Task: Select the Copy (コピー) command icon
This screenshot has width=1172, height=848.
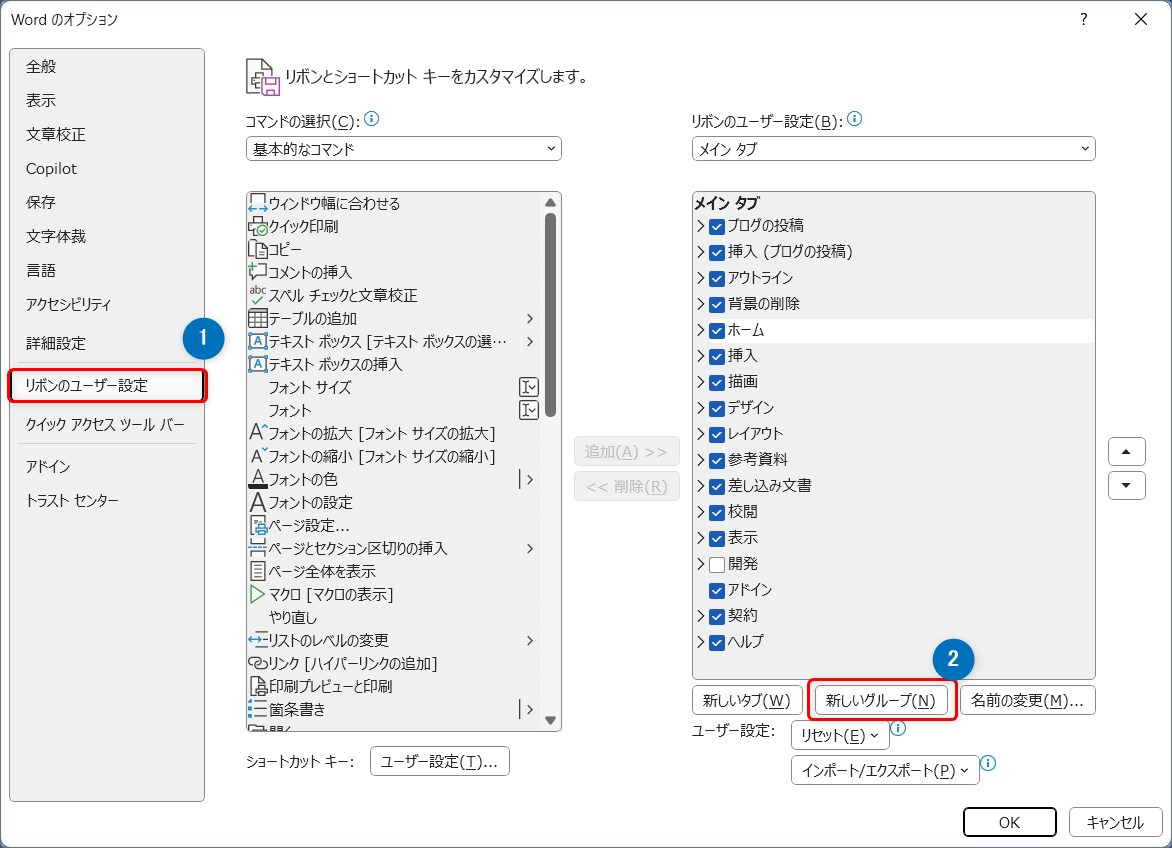Action: (257, 249)
